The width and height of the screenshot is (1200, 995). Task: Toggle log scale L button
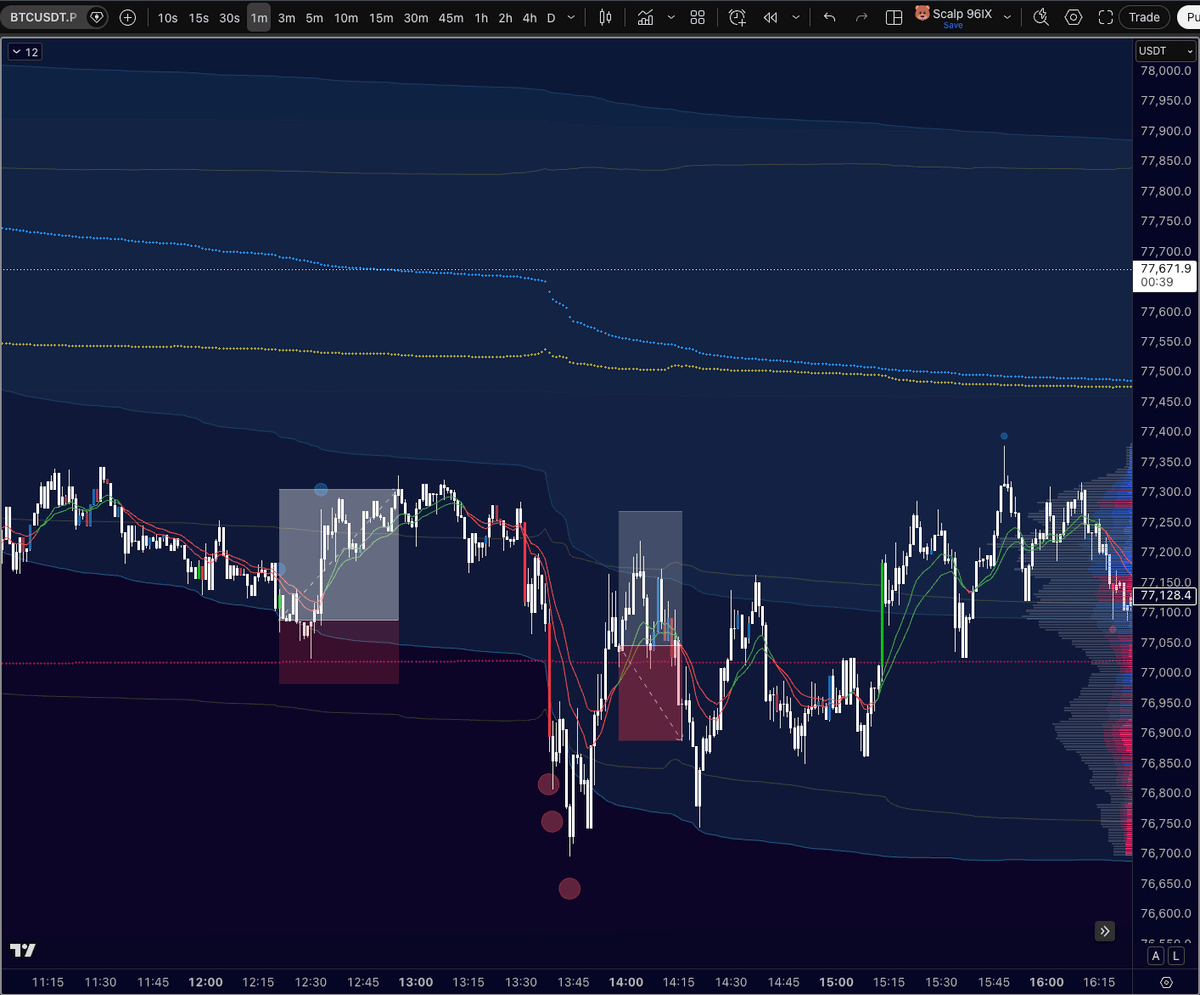point(1174,956)
